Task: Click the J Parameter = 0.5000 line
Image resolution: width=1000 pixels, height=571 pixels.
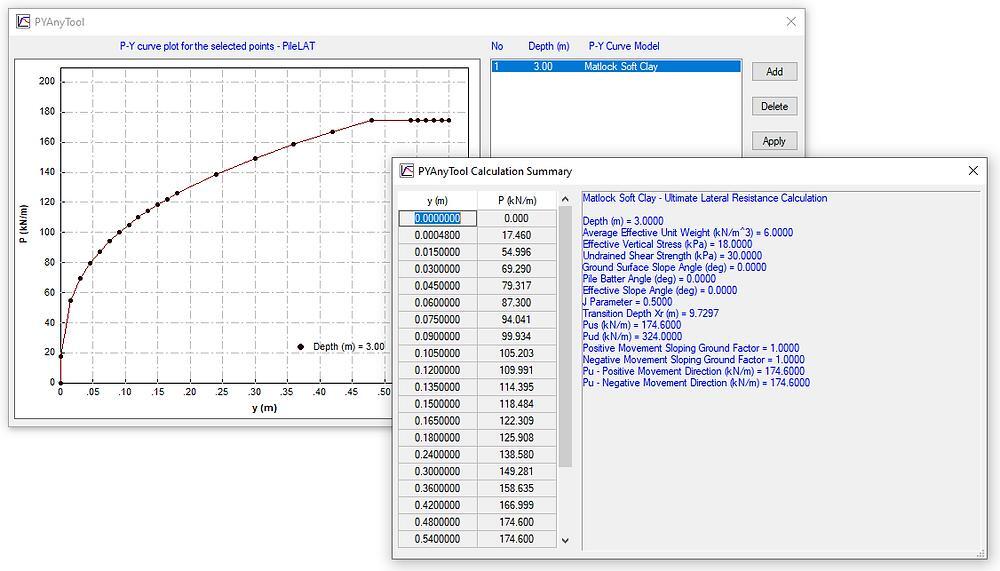Action: coord(627,302)
